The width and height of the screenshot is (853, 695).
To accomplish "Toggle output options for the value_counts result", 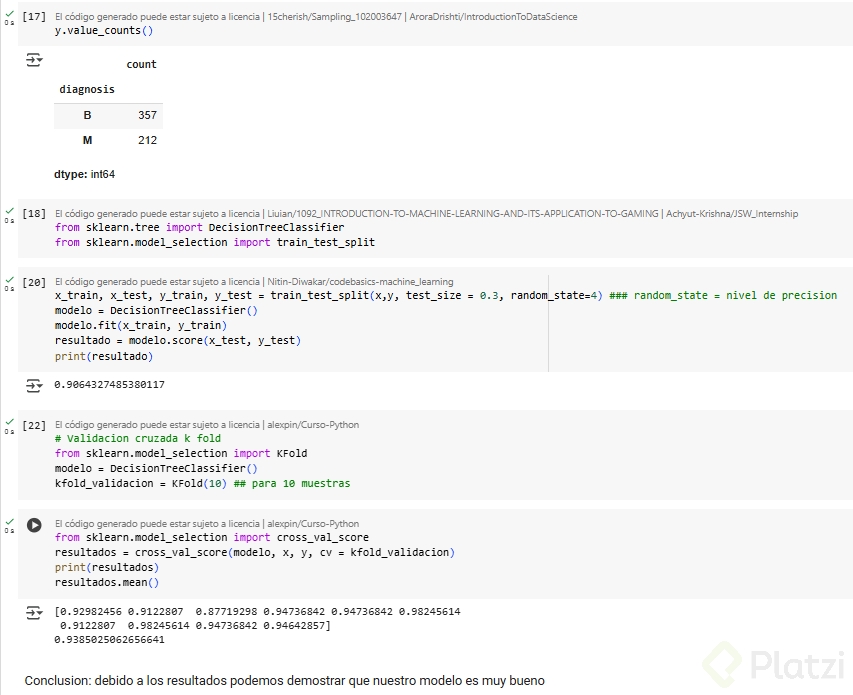I will coord(34,61).
